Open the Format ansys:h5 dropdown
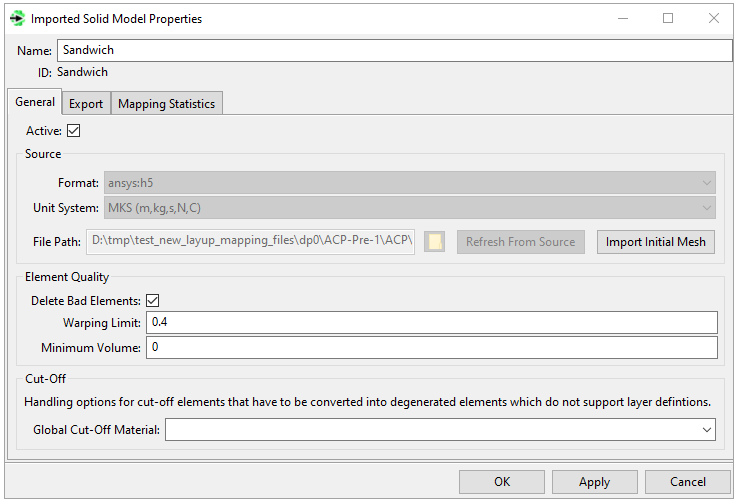 click(410, 183)
